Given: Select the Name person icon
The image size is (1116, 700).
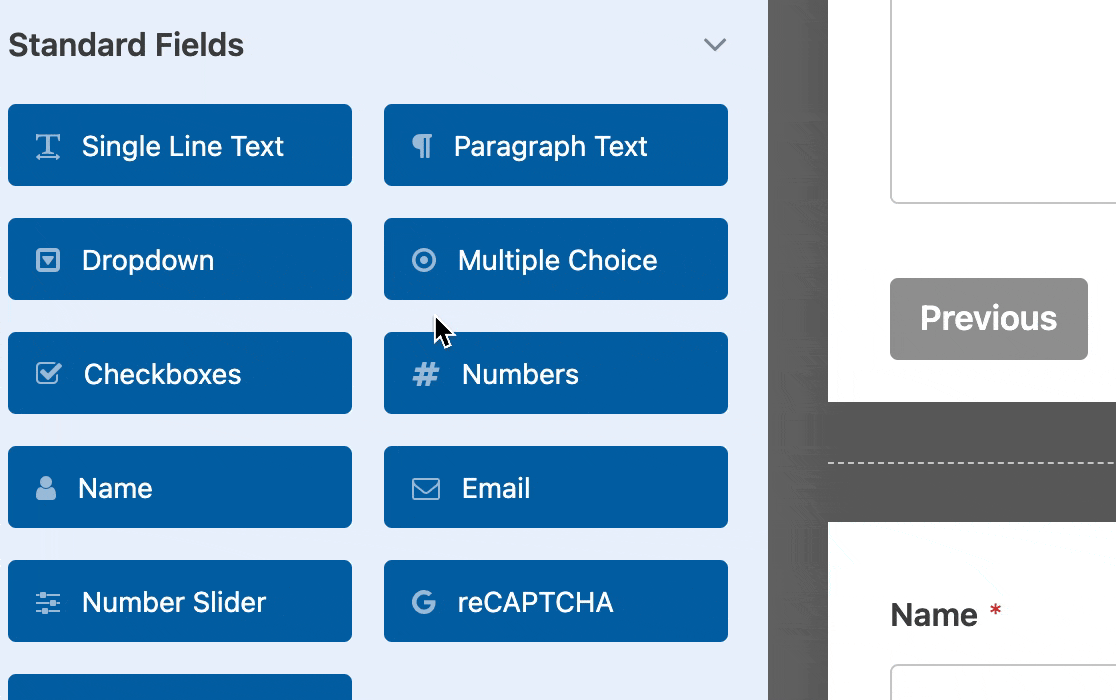Looking at the screenshot, I should coord(47,487).
